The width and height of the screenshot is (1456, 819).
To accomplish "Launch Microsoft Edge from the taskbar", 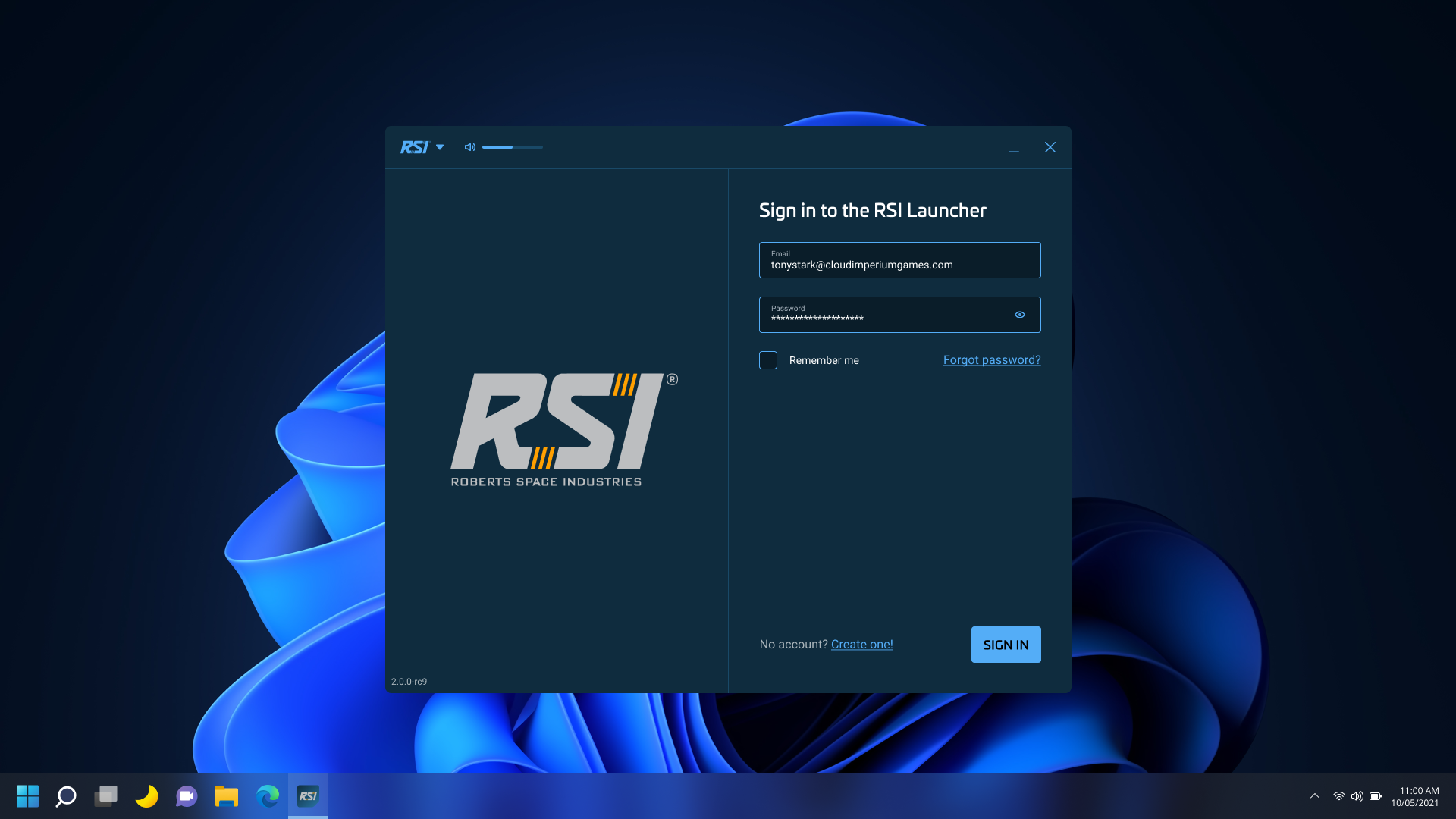I will (267, 796).
